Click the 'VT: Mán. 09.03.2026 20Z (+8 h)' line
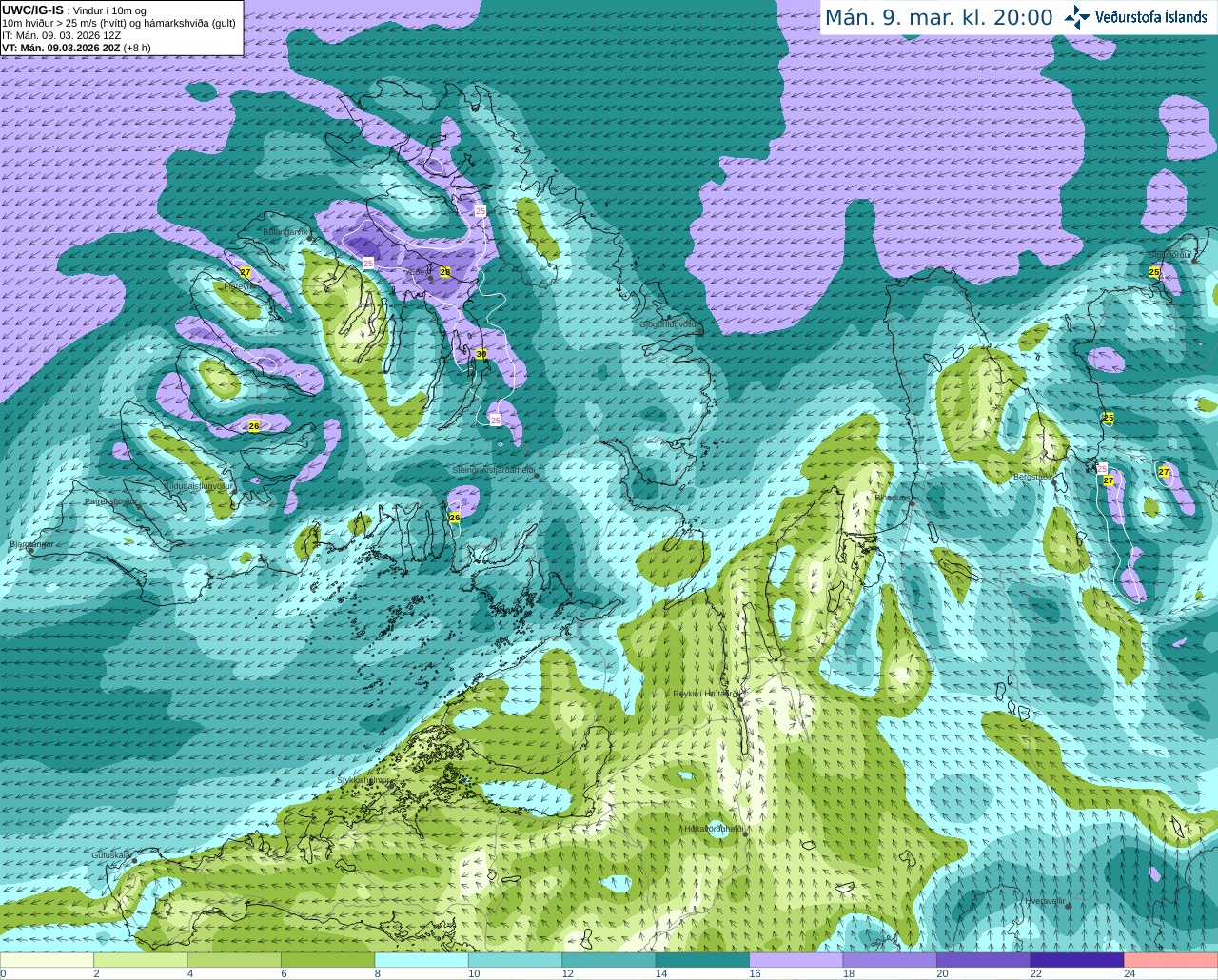This screenshot has width=1218, height=980. [x=76, y=48]
